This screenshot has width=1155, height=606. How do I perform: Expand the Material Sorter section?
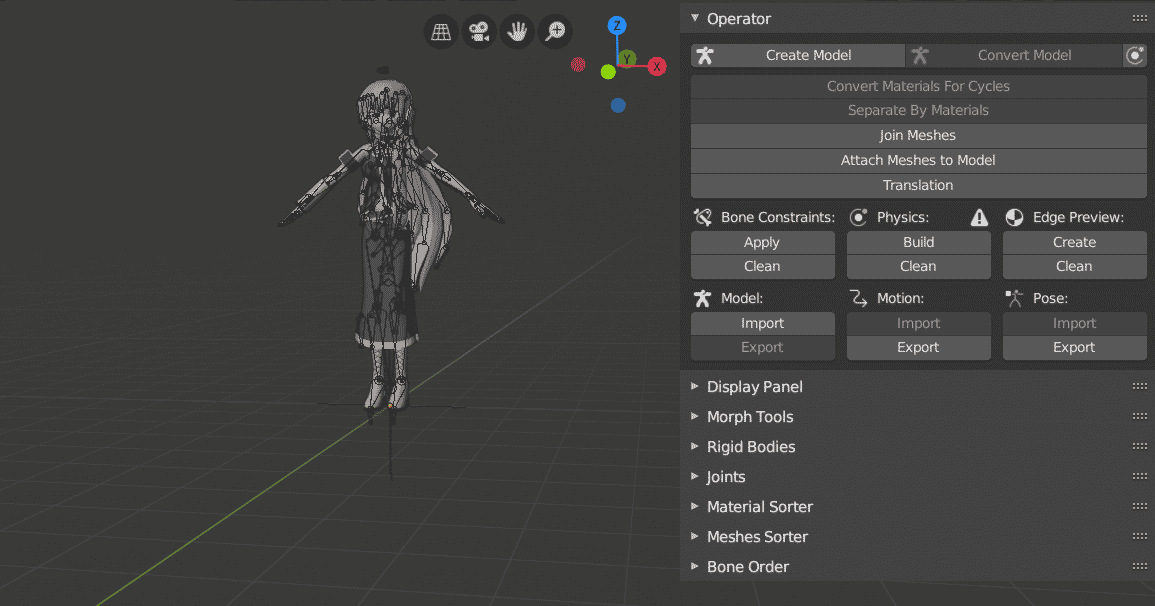(x=695, y=506)
